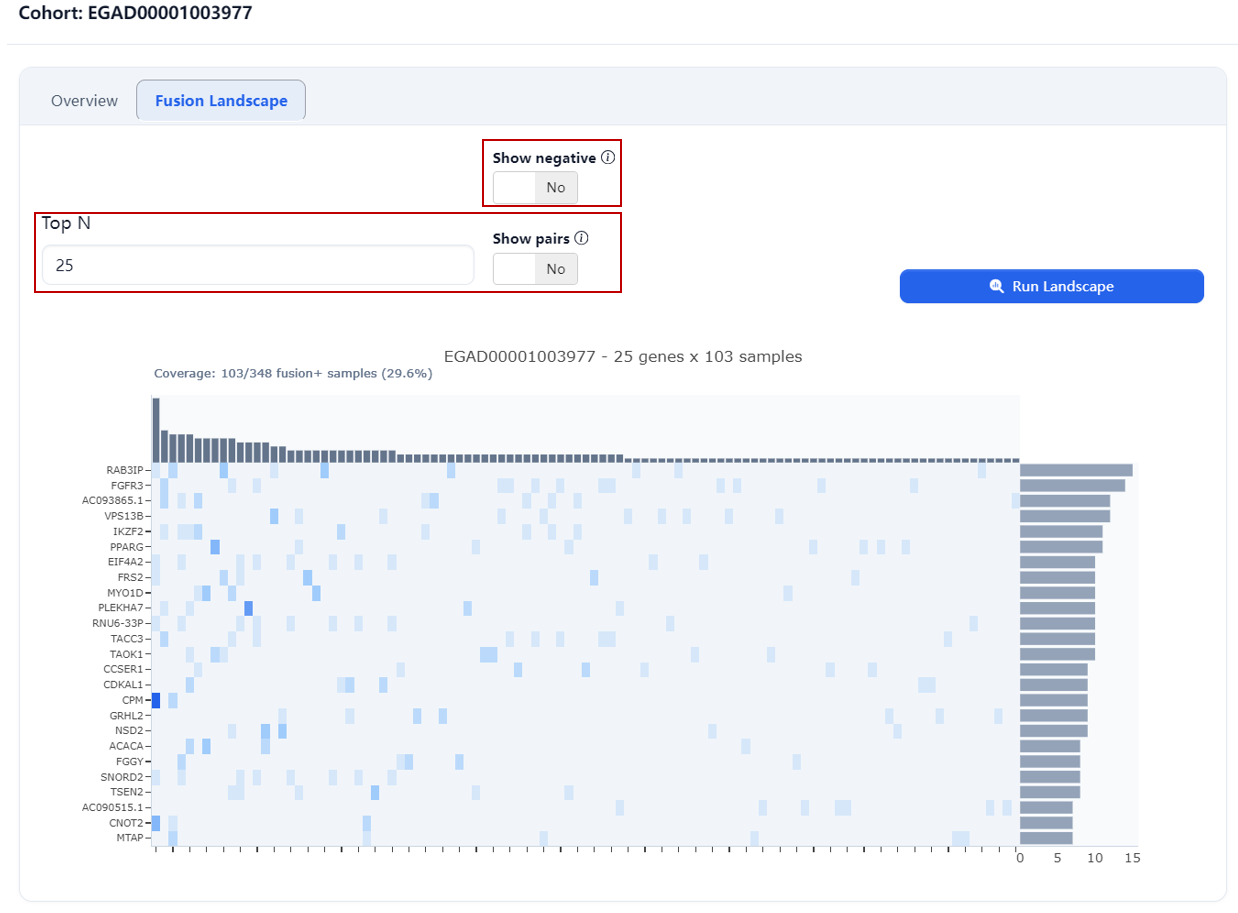Click the Show negative info icon
1238x913 pixels.
[608, 158]
